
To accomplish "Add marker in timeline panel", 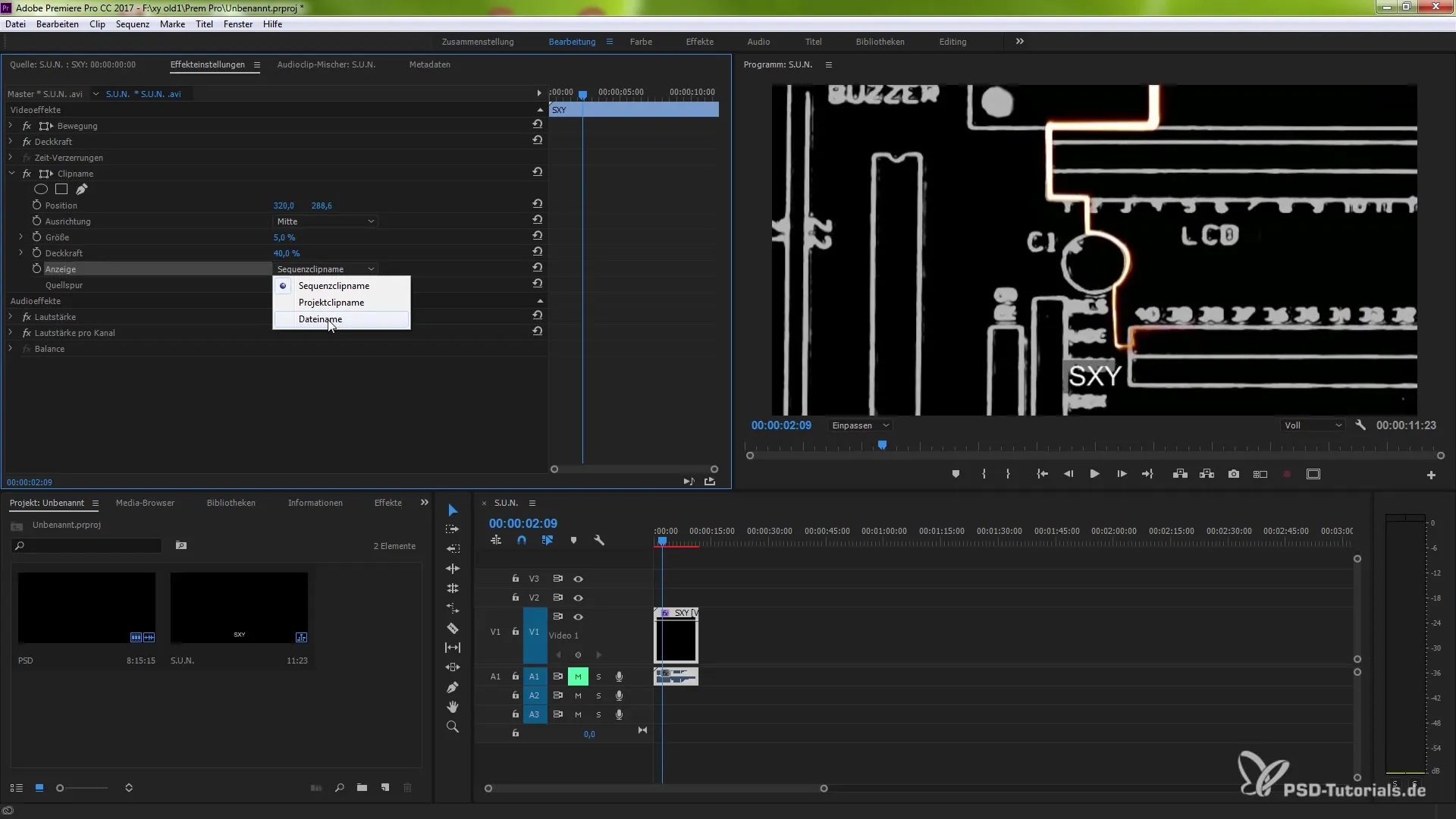I will tap(573, 540).
